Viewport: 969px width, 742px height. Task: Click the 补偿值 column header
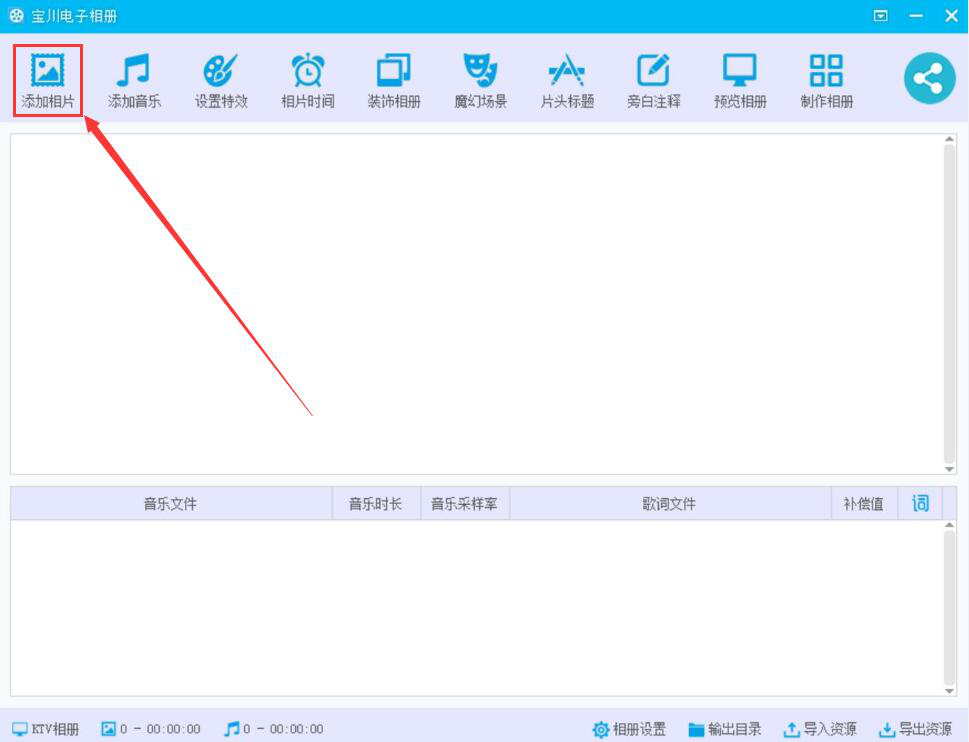point(863,504)
